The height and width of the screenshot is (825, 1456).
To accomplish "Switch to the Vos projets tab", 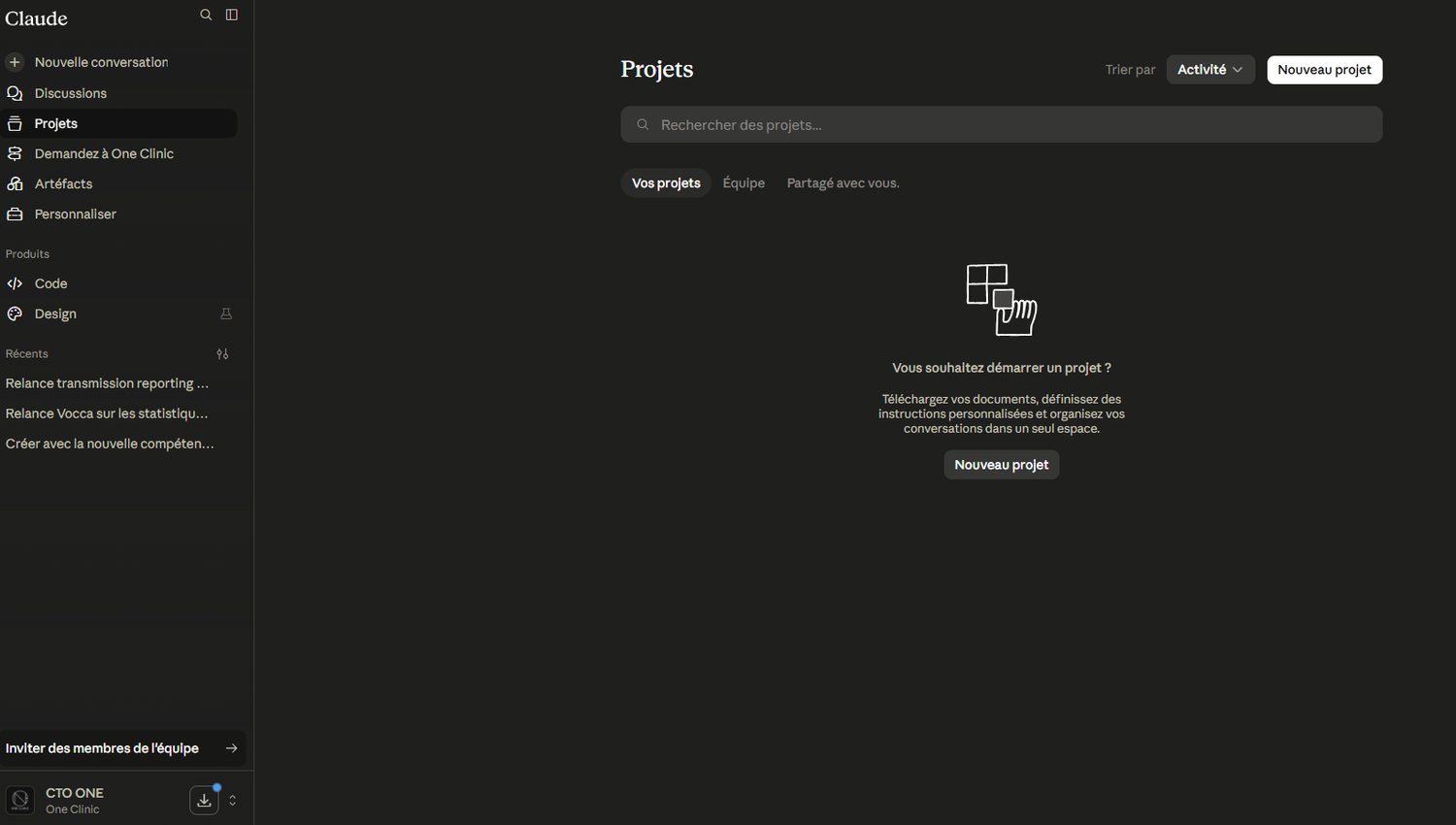I will pyautogui.click(x=666, y=183).
